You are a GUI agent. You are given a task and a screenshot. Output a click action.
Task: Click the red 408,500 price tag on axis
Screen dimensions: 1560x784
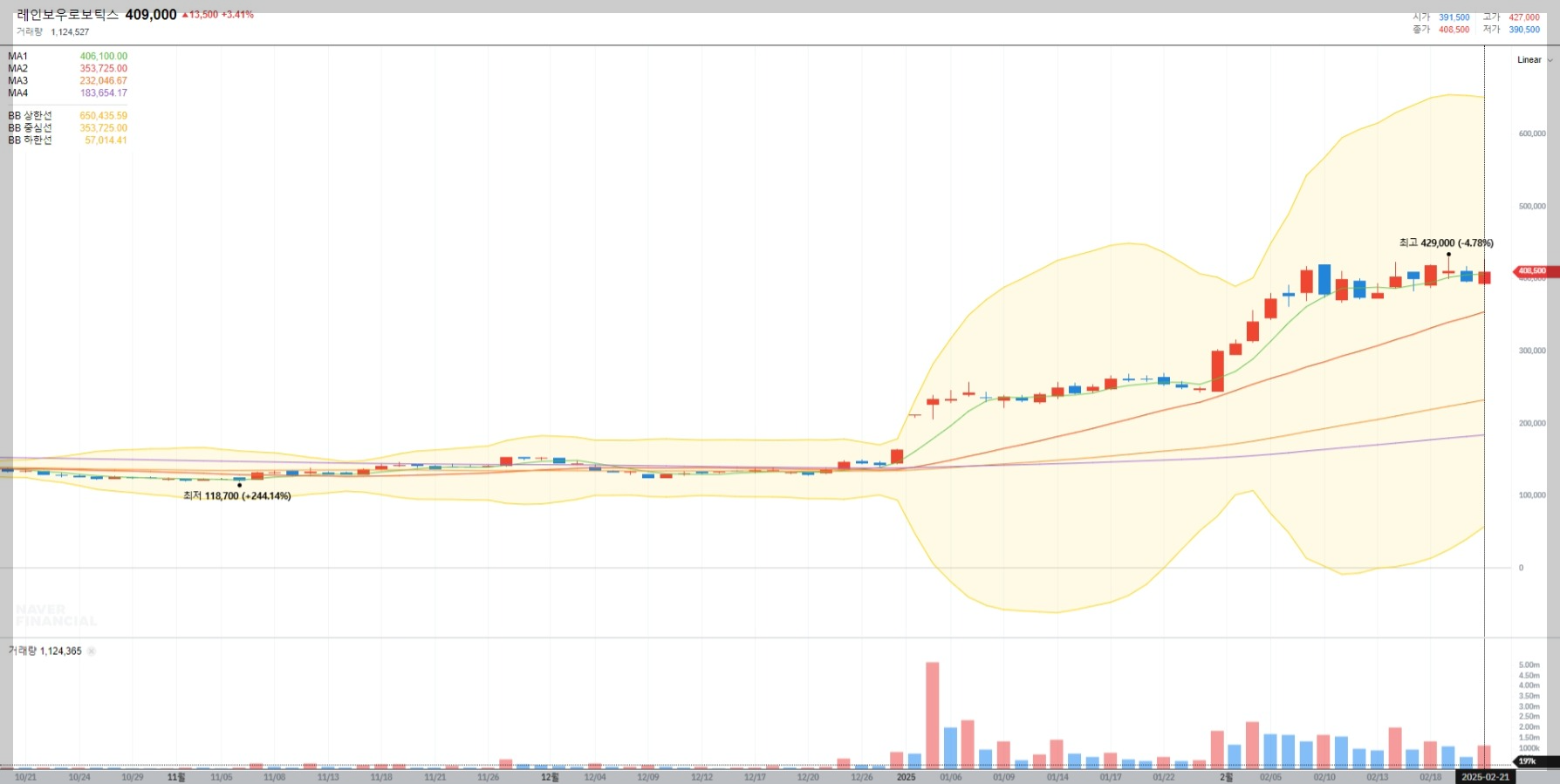coord(1535,271)
